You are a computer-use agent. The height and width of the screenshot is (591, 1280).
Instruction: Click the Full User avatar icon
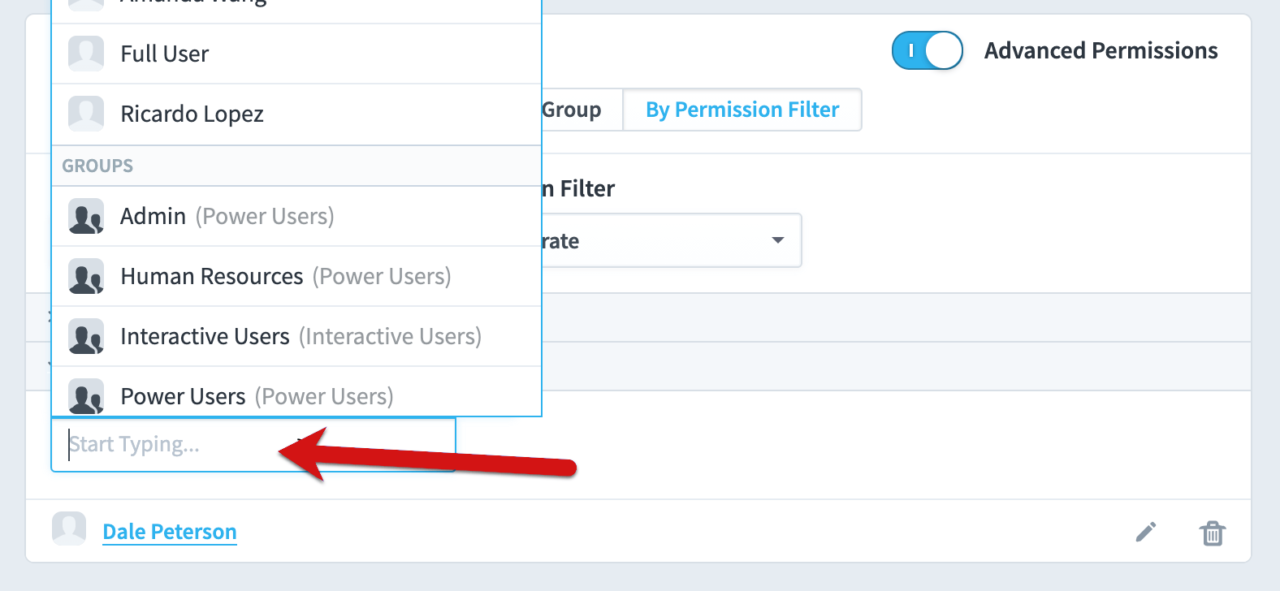coord(86,54)
